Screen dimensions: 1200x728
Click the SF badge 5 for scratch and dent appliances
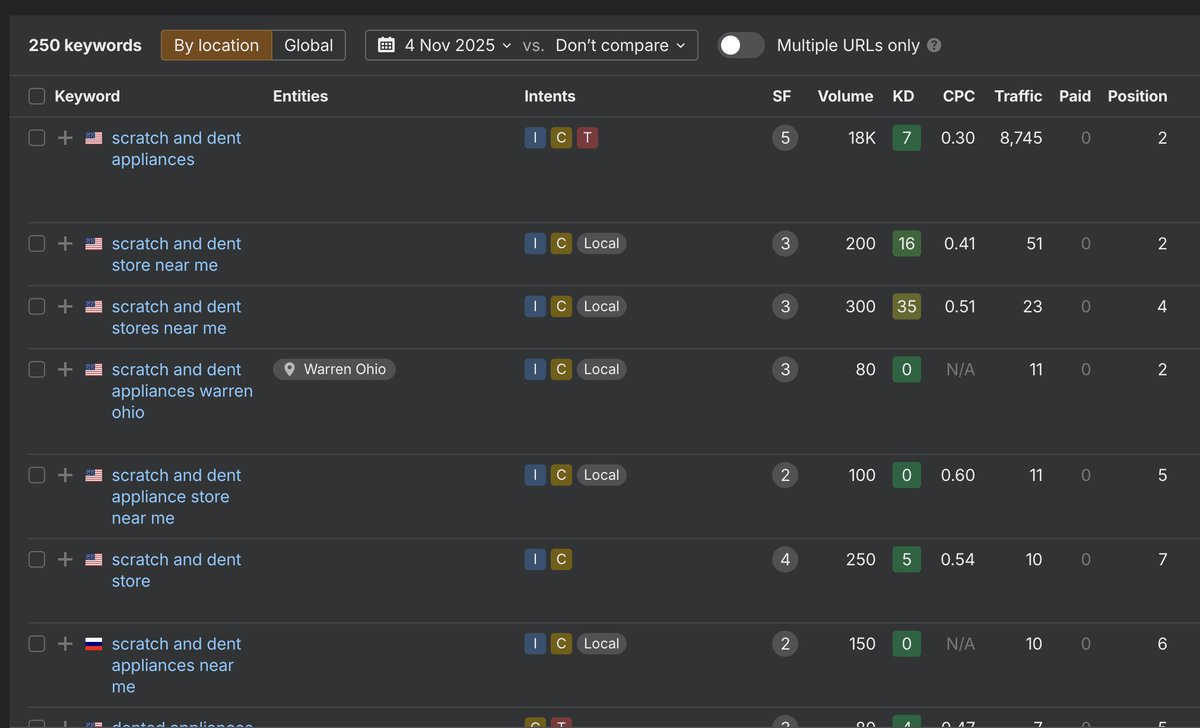pos(785,138)
